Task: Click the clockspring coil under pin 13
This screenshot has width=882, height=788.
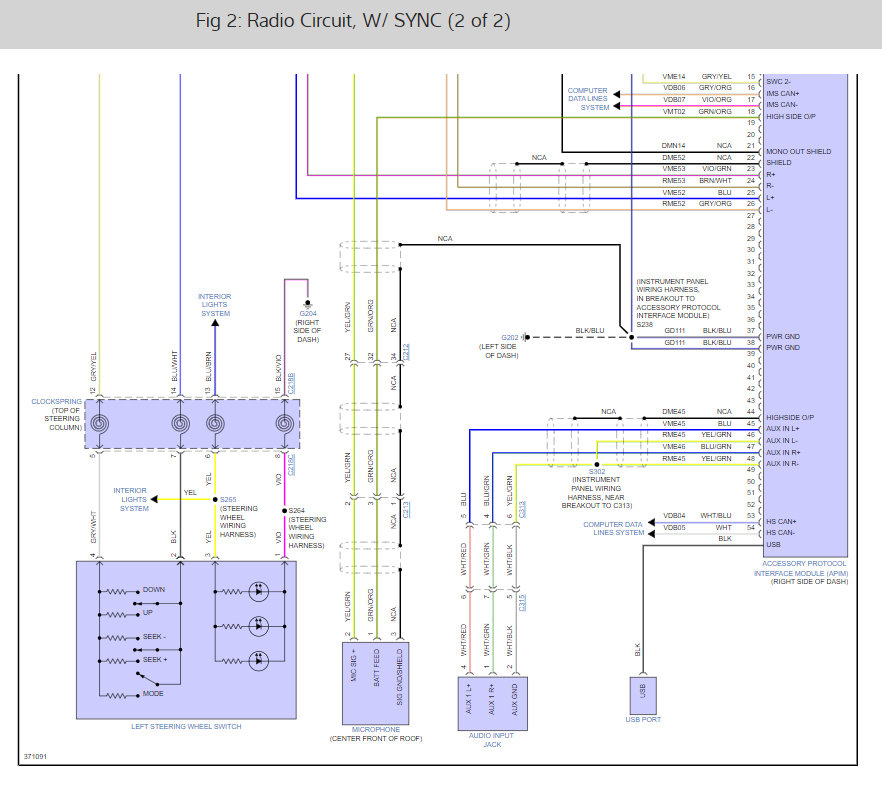Action: (215, 424)
